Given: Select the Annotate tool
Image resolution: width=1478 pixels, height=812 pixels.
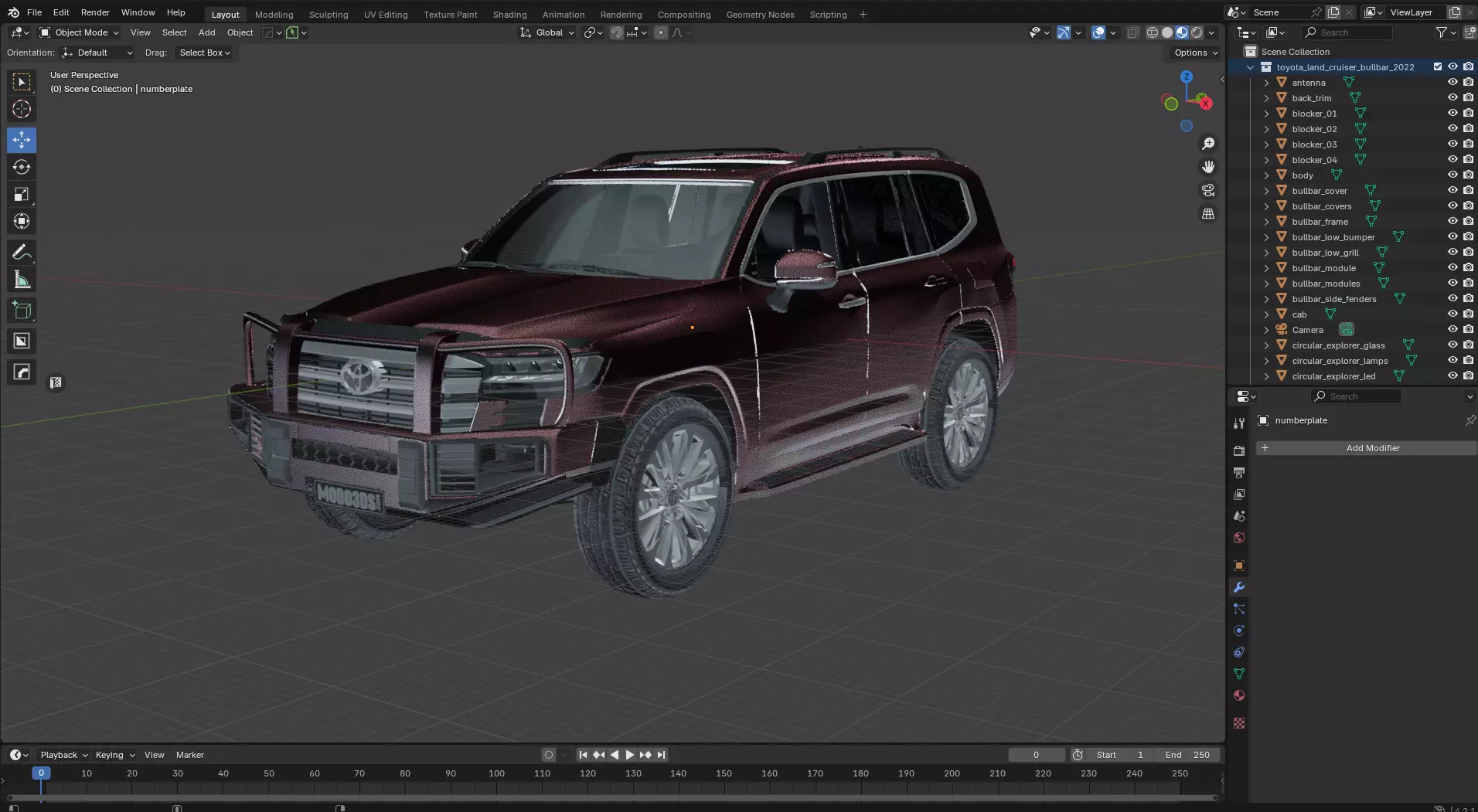Looking at the screenshot, I should [x=22, y=253].
